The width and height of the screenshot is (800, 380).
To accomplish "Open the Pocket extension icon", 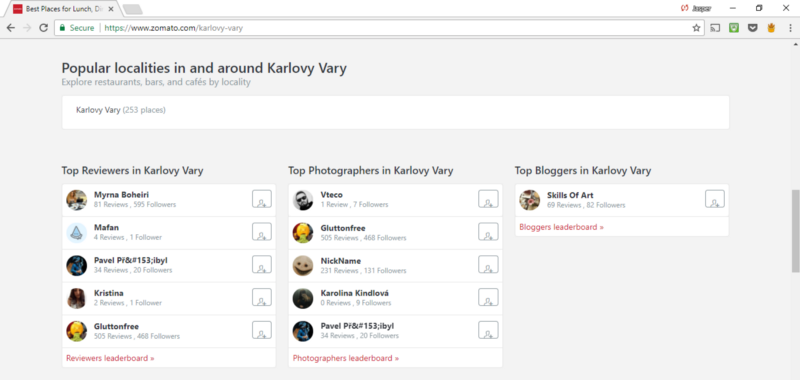I will click(752, 28).
